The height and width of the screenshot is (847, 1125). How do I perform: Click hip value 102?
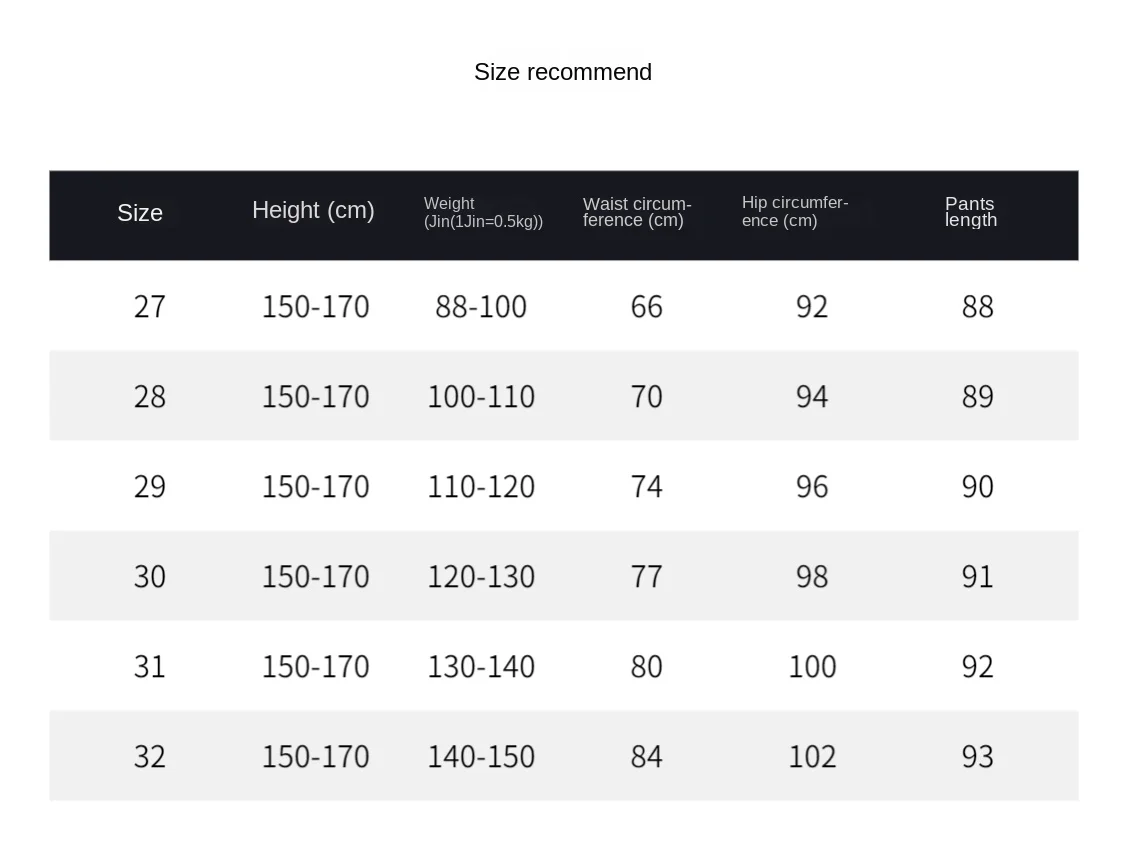click(x=812, y=757)
